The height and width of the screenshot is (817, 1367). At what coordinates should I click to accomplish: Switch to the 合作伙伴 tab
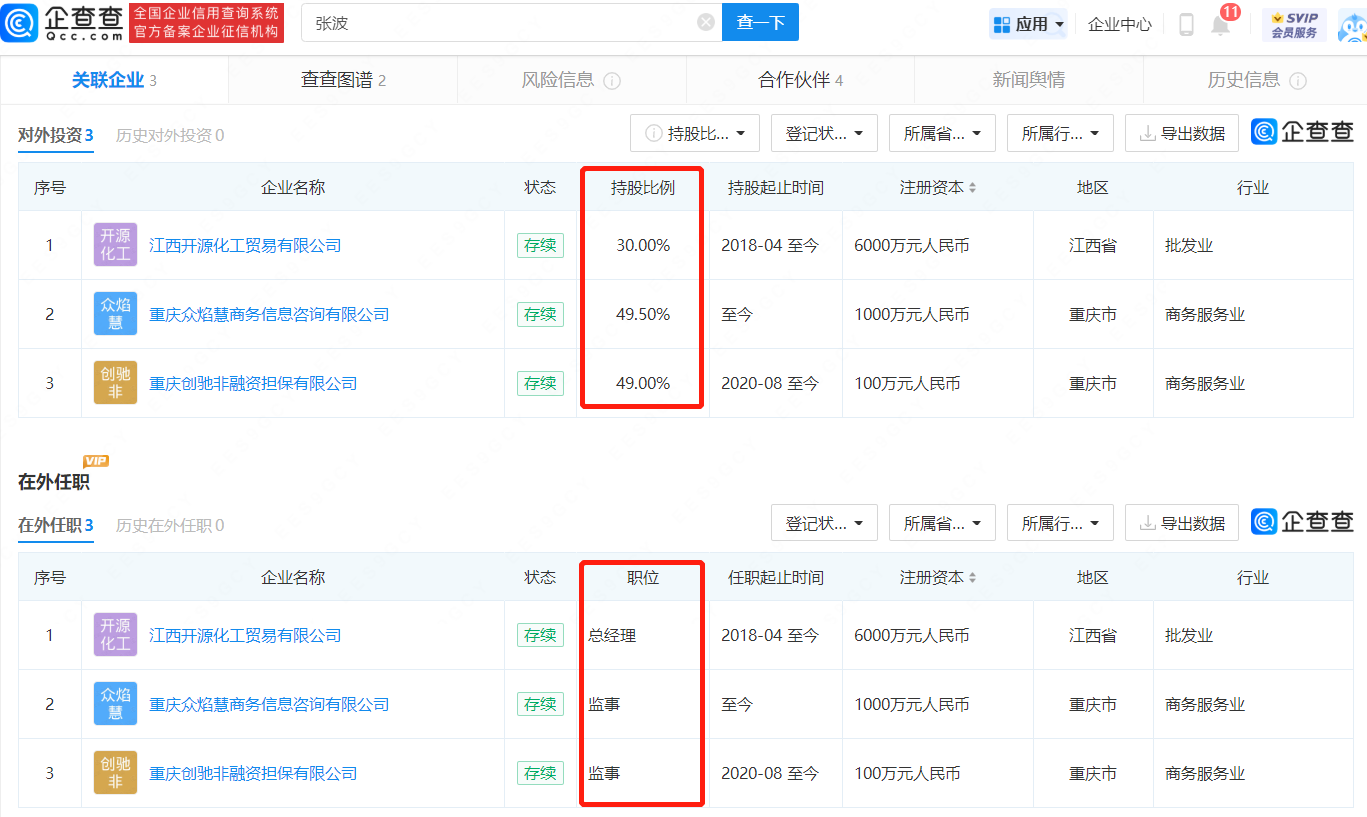click(800, 80)
